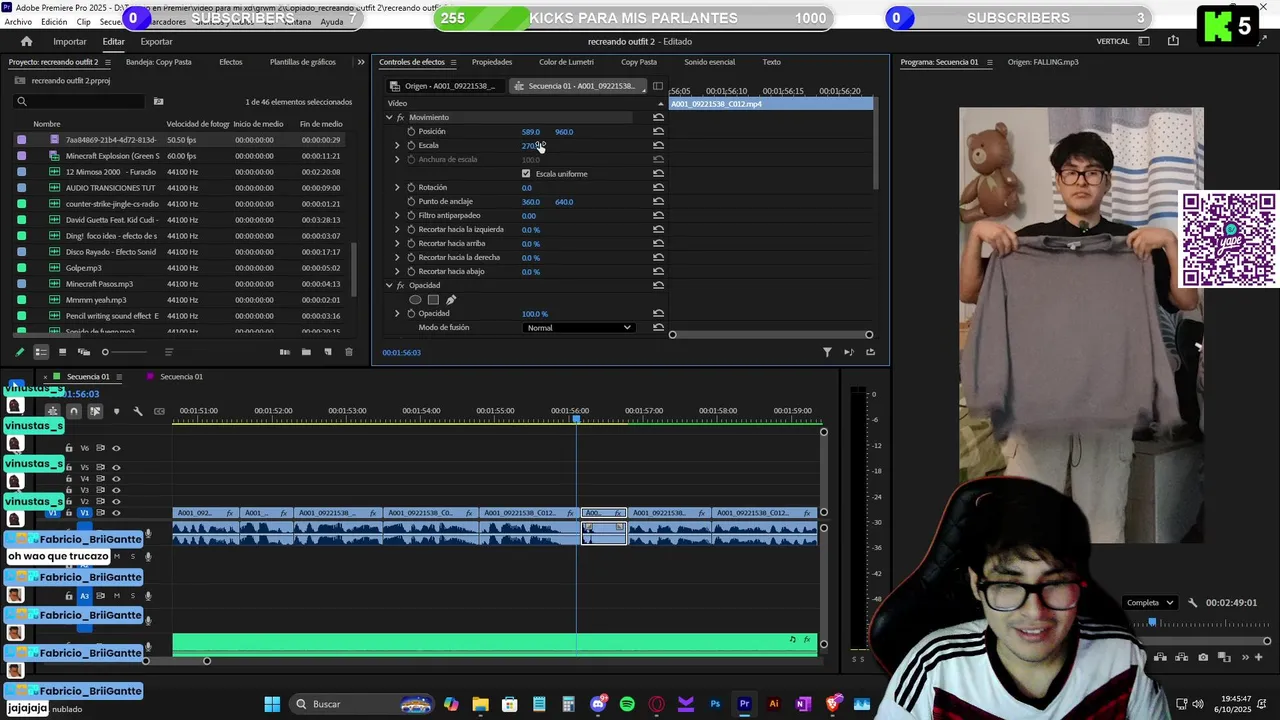Switch Project panel to icon view

[x=62, y=352]
